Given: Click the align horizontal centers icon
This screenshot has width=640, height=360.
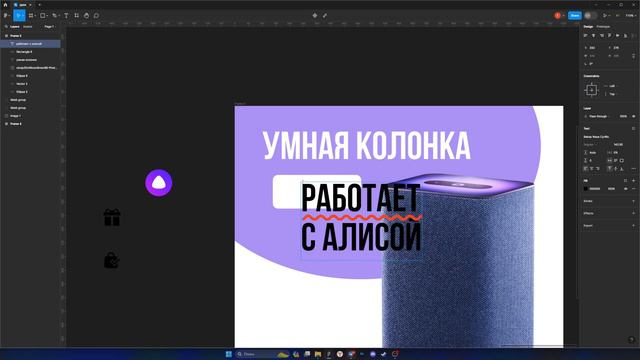Looking at the screenshot, I should tap(593, 36).
